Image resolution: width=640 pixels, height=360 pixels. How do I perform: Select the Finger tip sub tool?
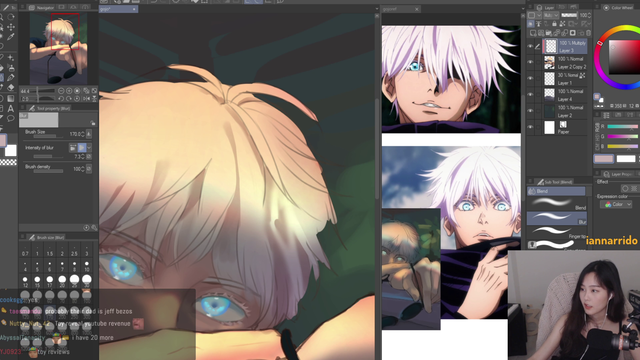pos(557,232)
